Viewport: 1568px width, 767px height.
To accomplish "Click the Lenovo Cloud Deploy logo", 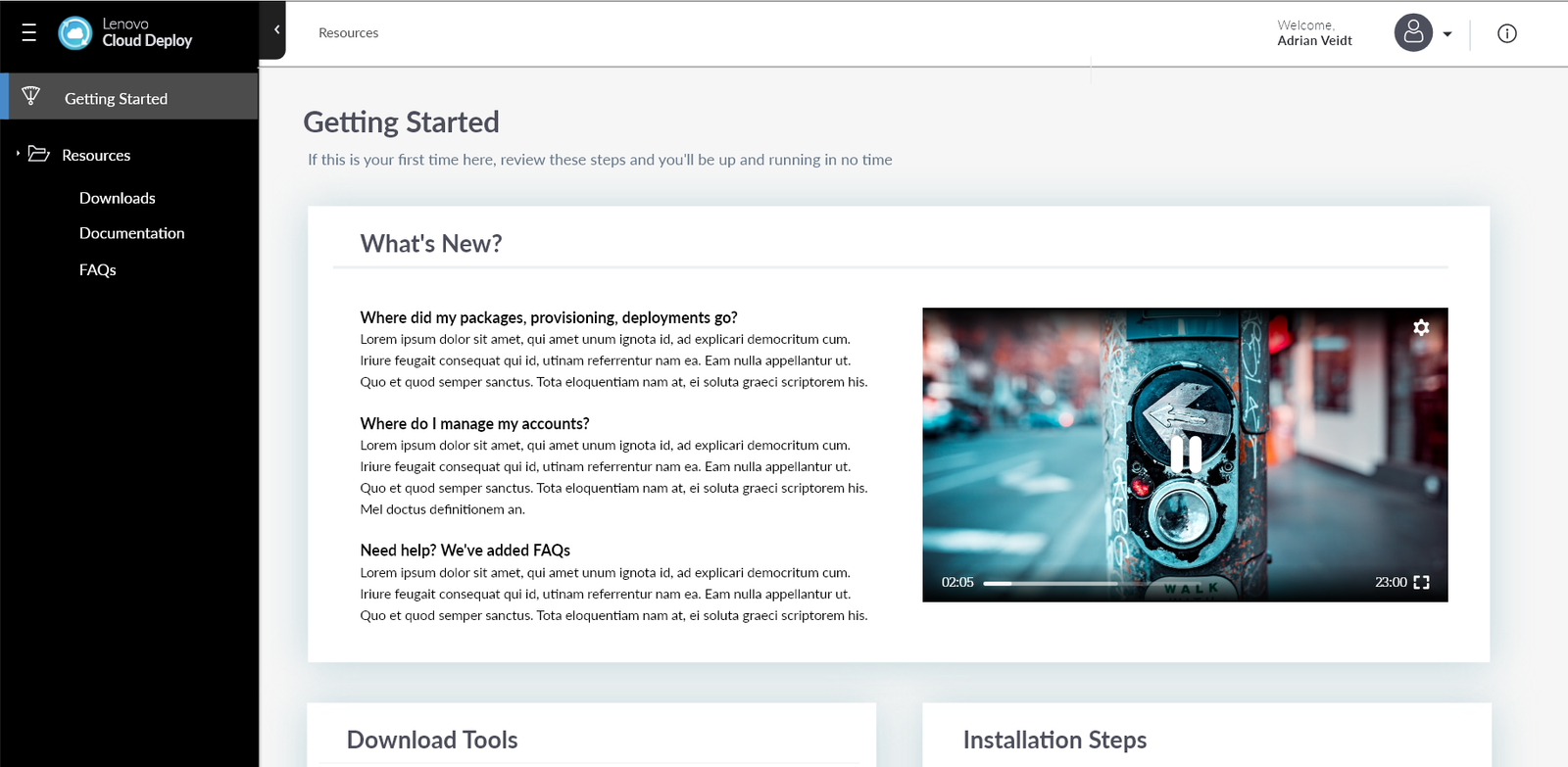I will pyautogui.click(x=75, y=33).
